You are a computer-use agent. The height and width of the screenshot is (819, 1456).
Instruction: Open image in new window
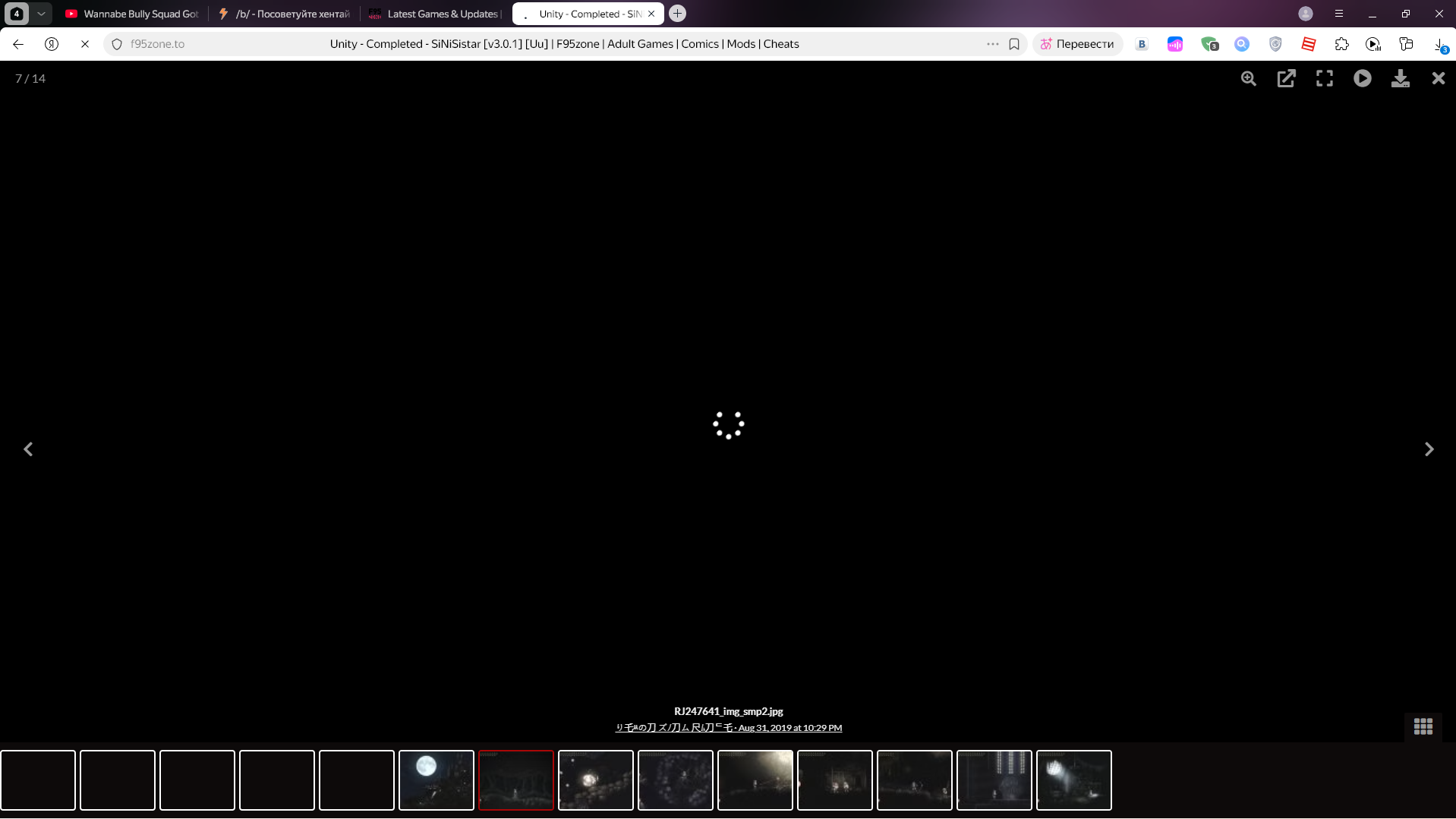(x=1287, y=78)
